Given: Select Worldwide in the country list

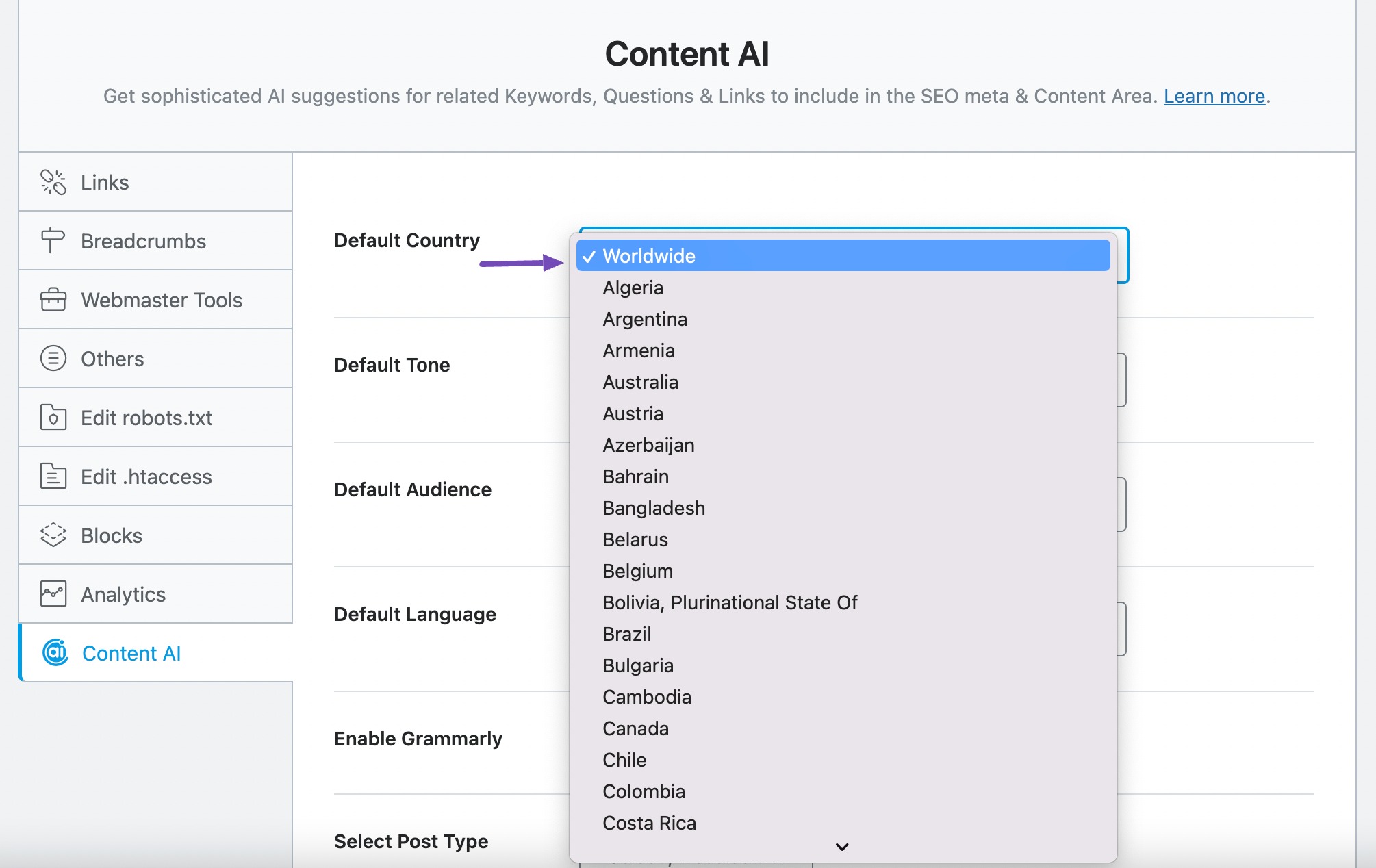Looking at the screenshot, I should coord(843,256).
